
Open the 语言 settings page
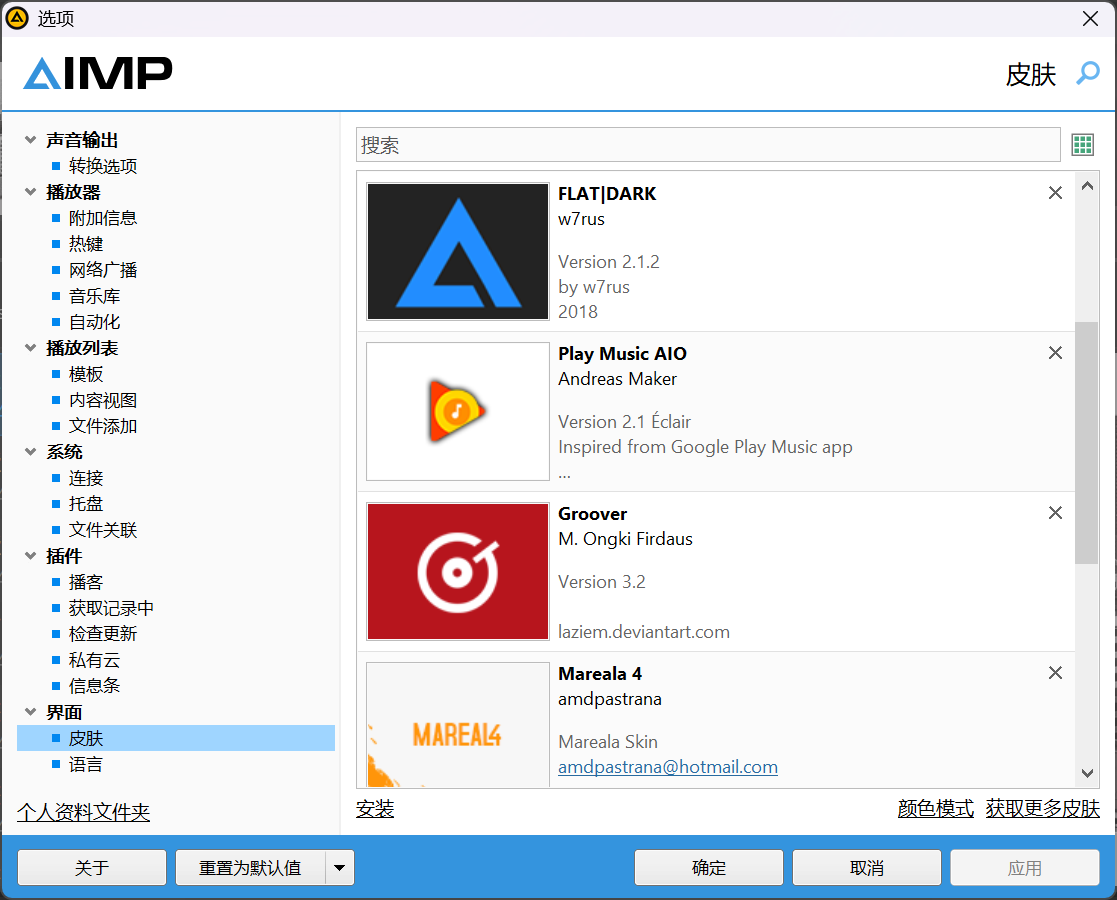click(x=85, y=765)
